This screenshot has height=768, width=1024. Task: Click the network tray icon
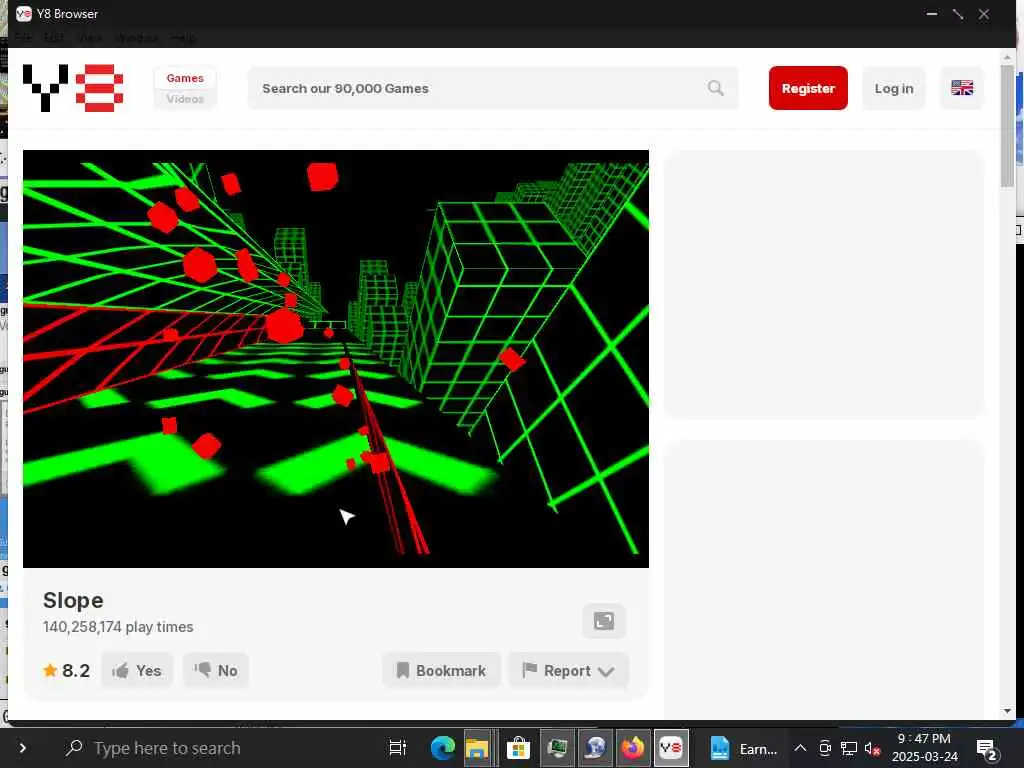coord(848,748)
